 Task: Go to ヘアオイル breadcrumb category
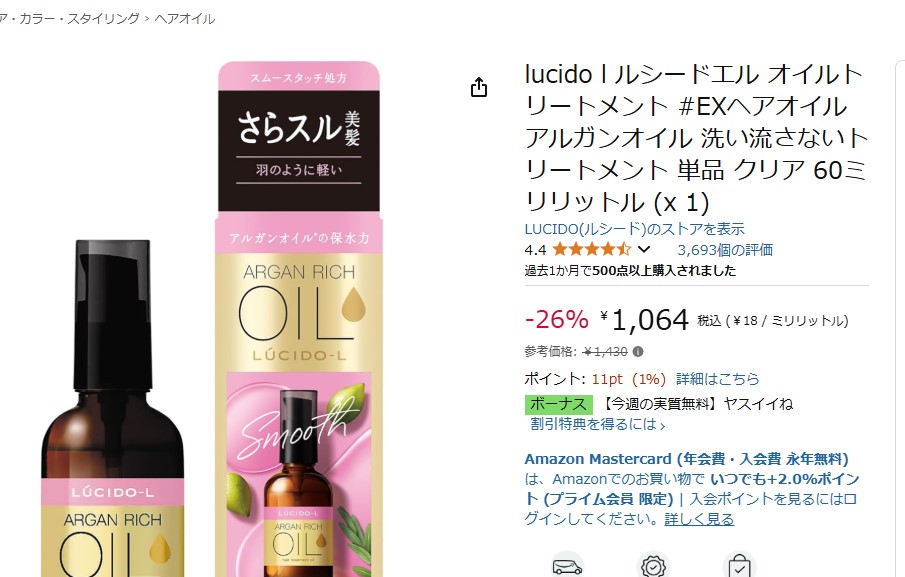185,19
